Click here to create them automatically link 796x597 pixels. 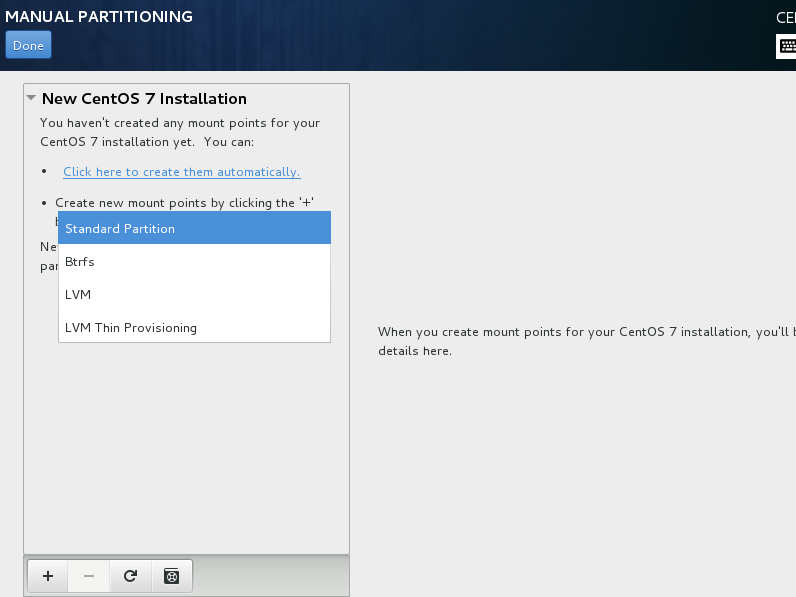pos(182,172)
